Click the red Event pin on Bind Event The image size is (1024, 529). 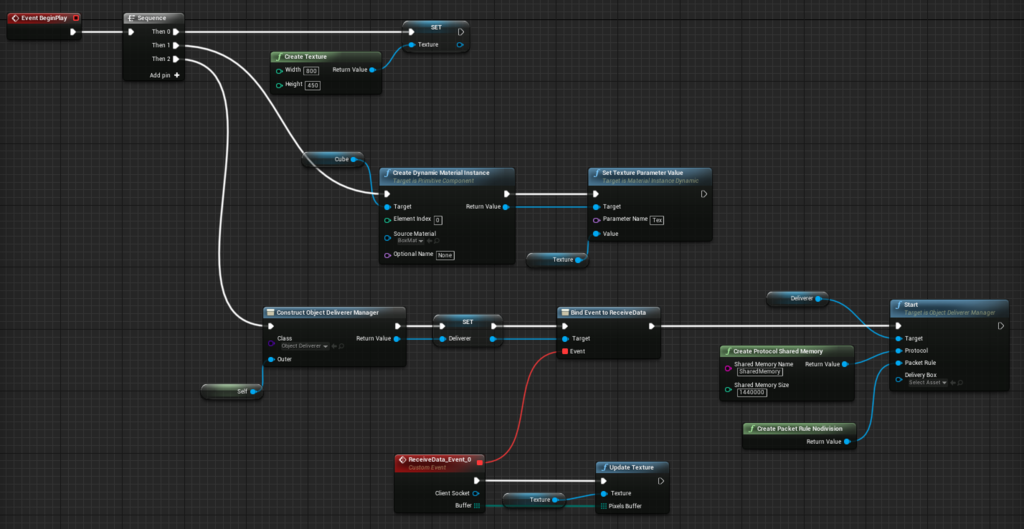pyautogui.click(x=565, y=351)
